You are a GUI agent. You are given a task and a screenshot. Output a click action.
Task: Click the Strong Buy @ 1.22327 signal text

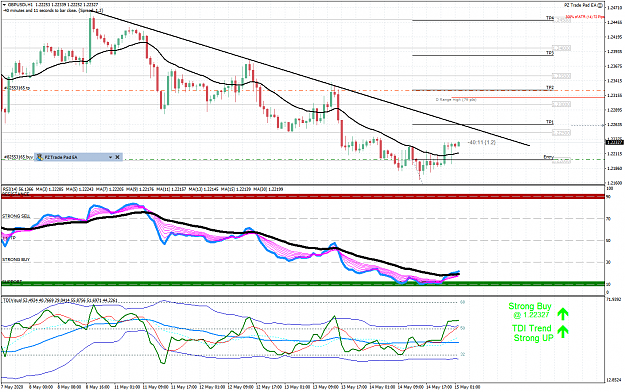530,310
